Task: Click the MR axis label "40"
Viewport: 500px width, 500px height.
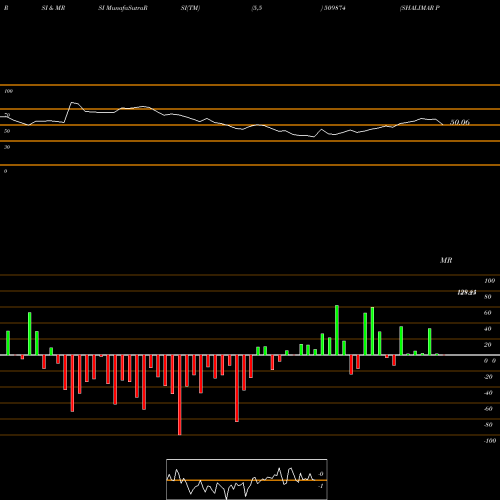Action: click(x=488, y=329)
